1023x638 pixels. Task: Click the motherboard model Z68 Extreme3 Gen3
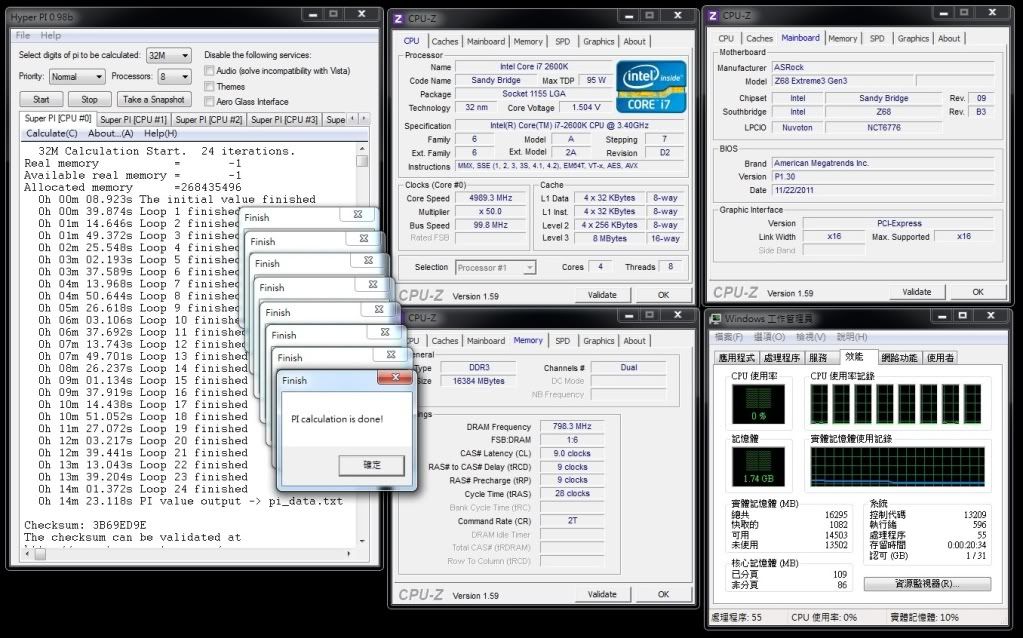click(843, 81)
